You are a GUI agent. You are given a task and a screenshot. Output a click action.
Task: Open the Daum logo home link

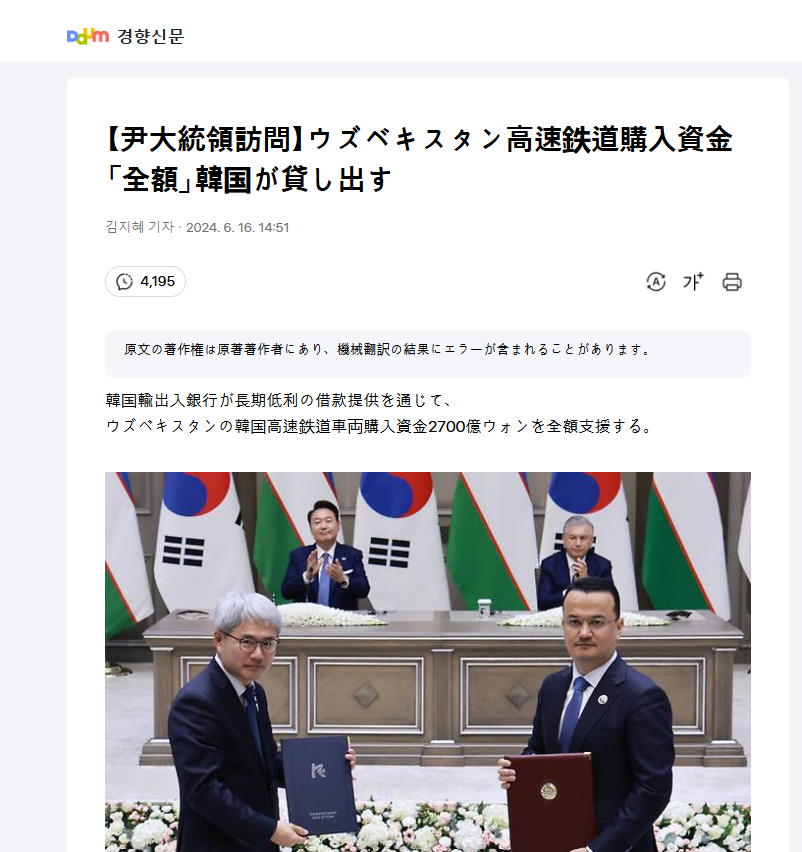(87, 36)
